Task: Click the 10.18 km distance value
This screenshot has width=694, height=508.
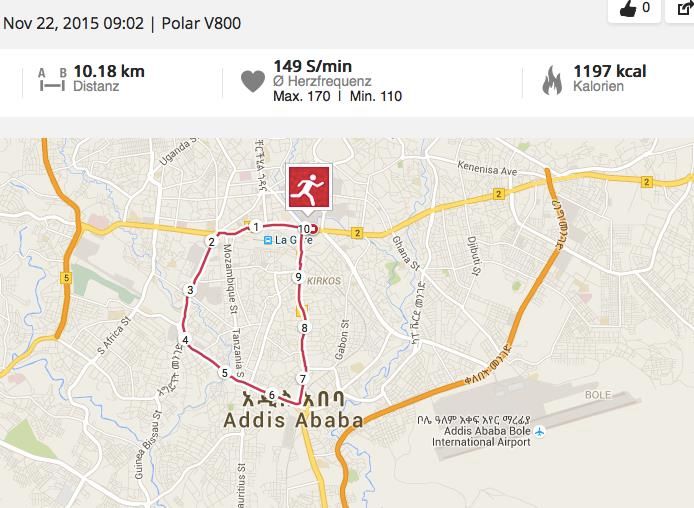Action: click(109, 71)
